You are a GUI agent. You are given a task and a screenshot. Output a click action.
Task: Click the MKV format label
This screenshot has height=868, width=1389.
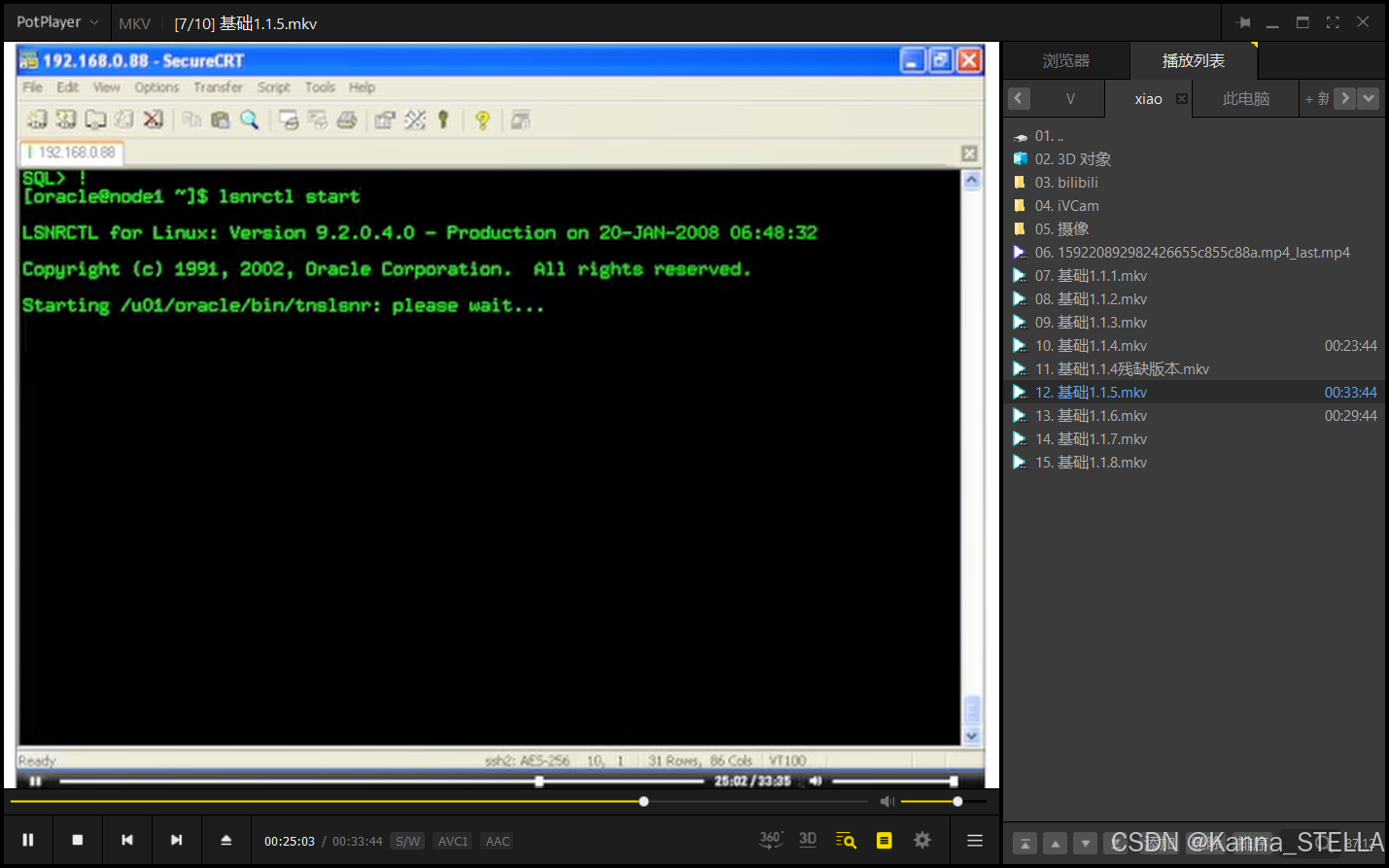click(134, 23)
